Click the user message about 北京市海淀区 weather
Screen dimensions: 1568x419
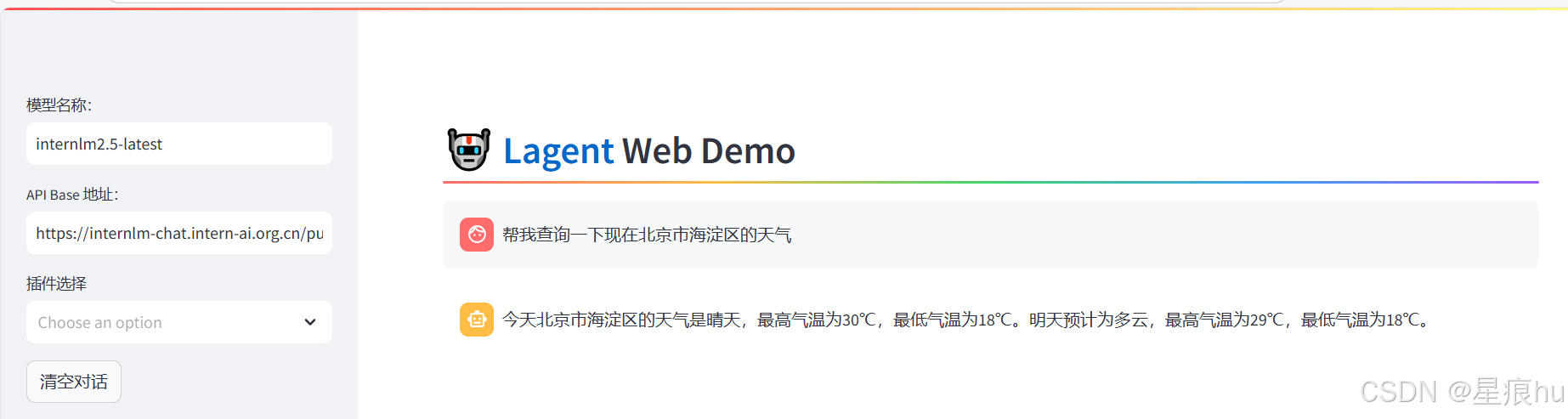tap(647, 235)
